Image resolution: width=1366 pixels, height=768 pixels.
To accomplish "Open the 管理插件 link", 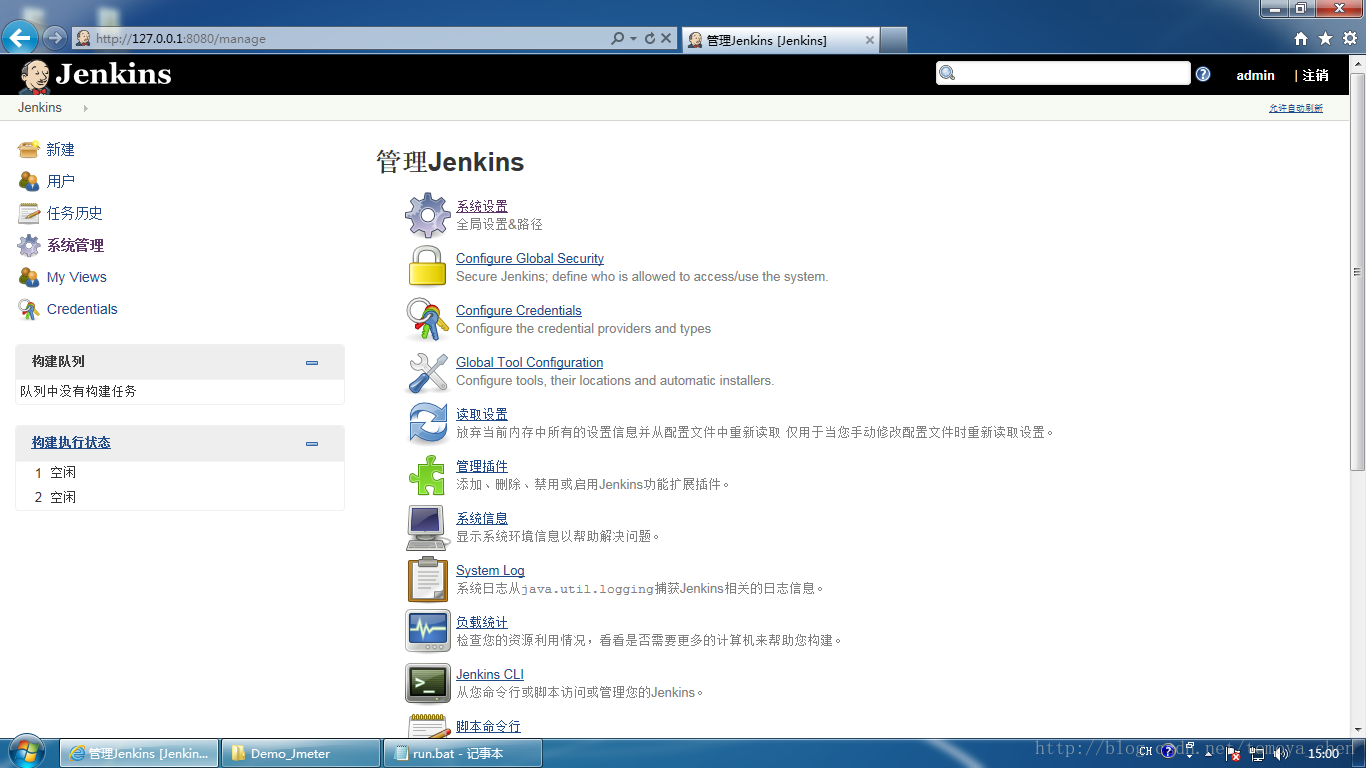I will (x=482, y=466).
